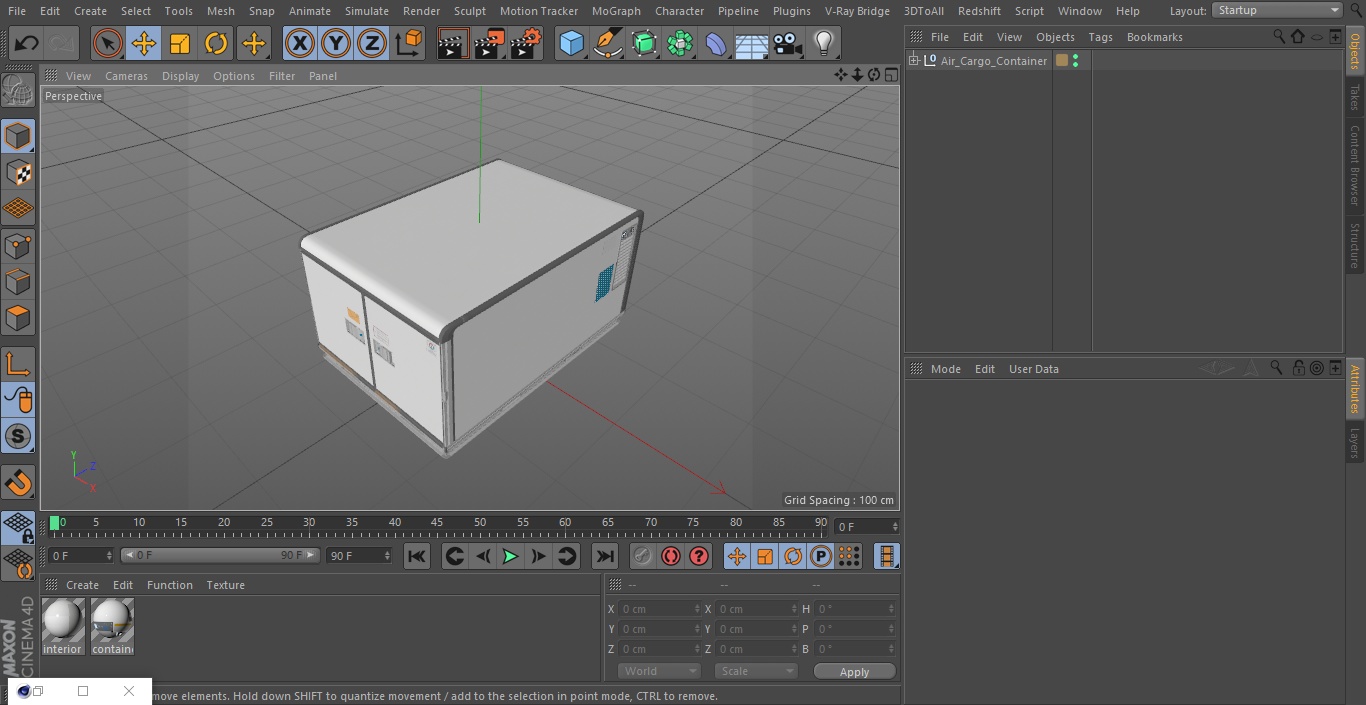Select the container material thumbnail
The height and width of the screenshot is (705, 1366).
click(x=112, y=627)
